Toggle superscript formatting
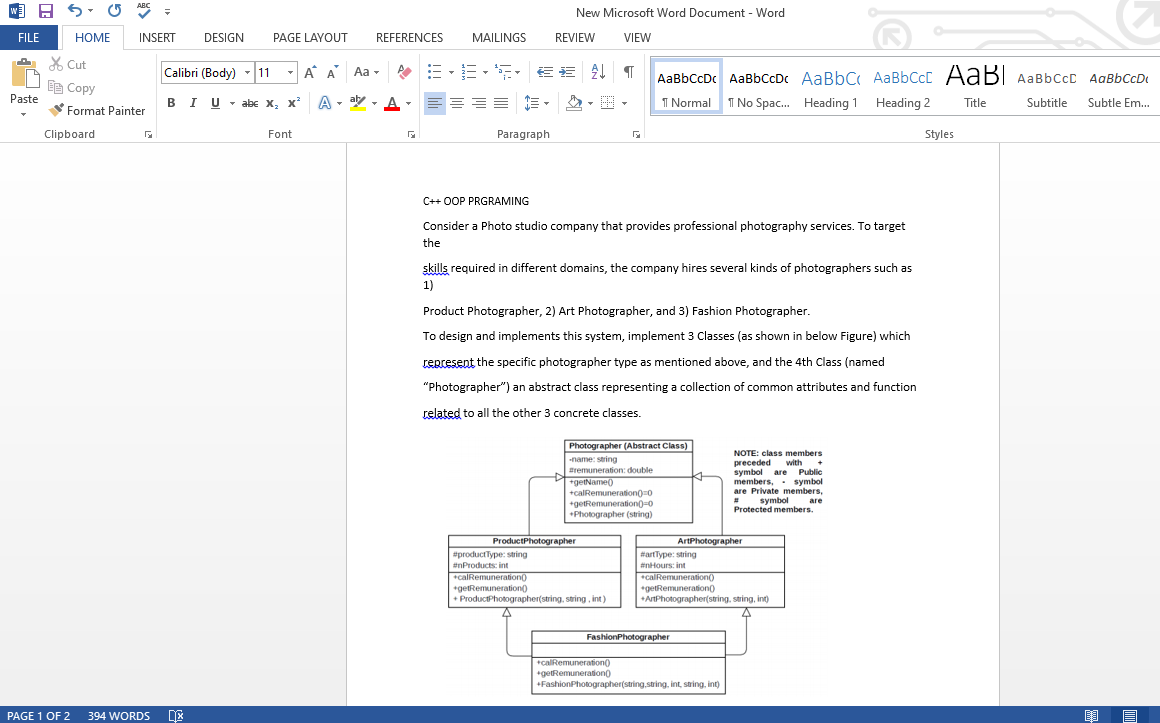Screen dimensions: 1160x723 [x=294, y=103]
